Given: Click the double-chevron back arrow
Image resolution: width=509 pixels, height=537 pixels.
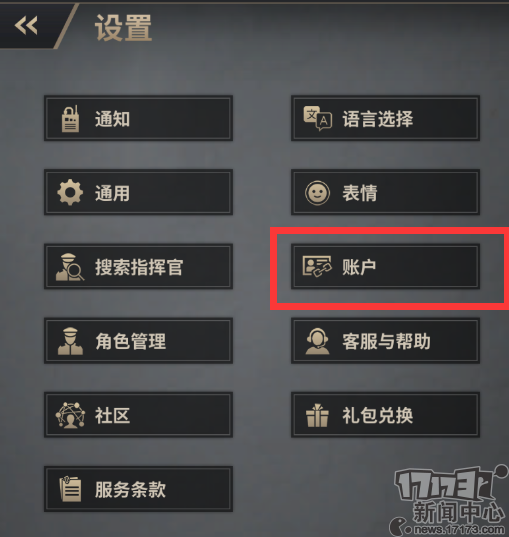Looking at the screenshot, I should coord(26,25).
